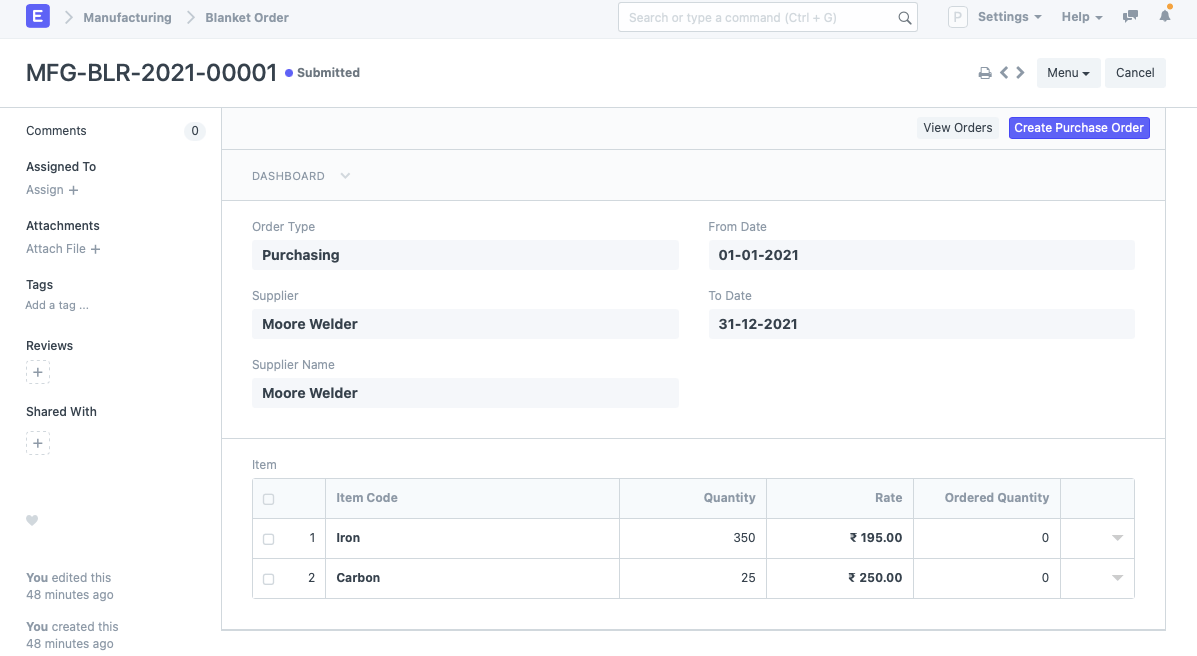Focus the search command bar
The image size is (1197, 656).
point(760,18)
